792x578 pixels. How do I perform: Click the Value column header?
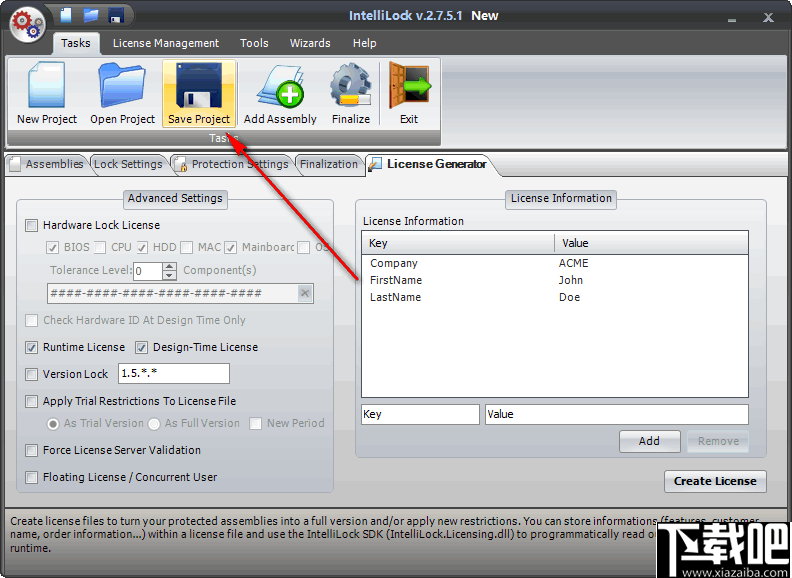(x=652, y=243)
